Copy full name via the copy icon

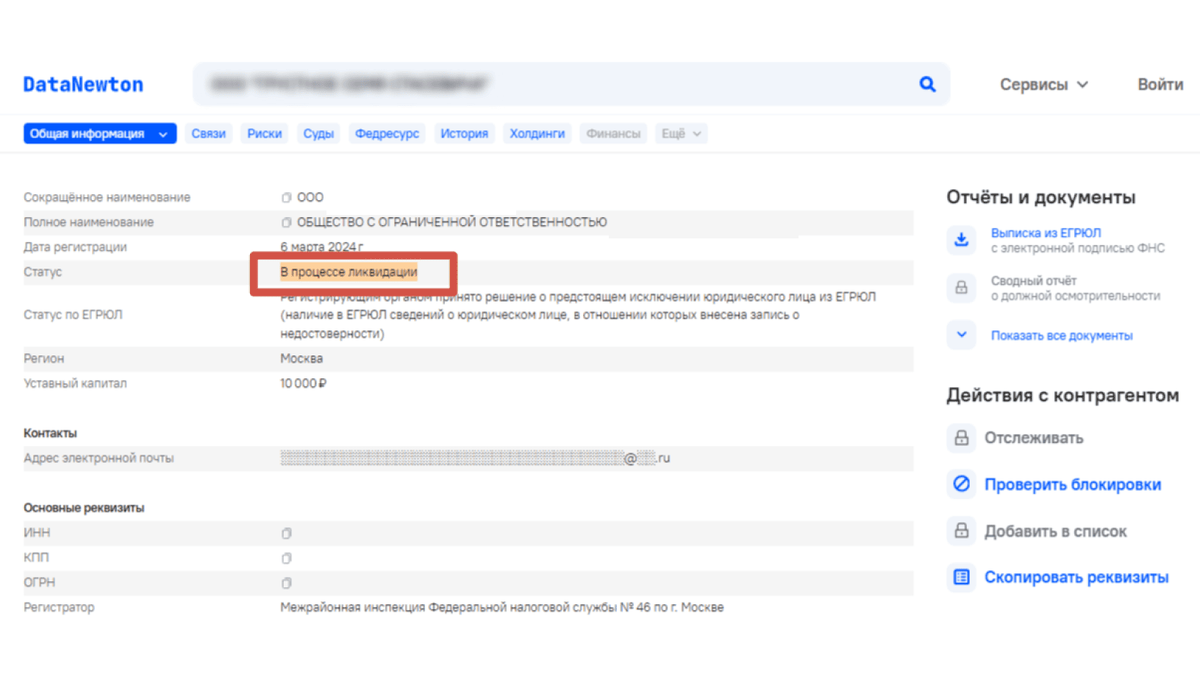[x=287, y=223]
